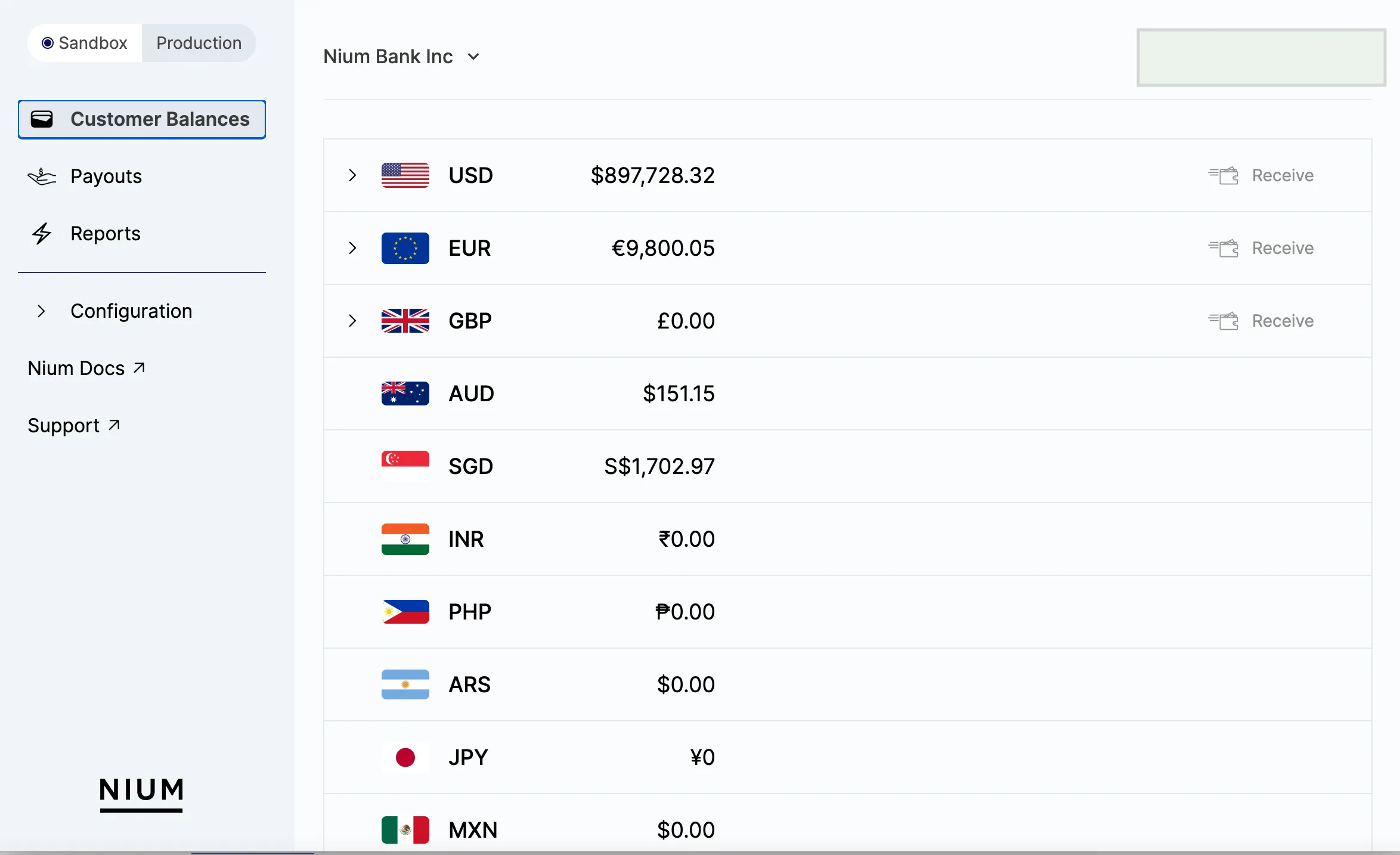The width and height of the screenshot is (1400, 855).
Task: Click the Customer Balances wallet icon
Action: point(42,119)
